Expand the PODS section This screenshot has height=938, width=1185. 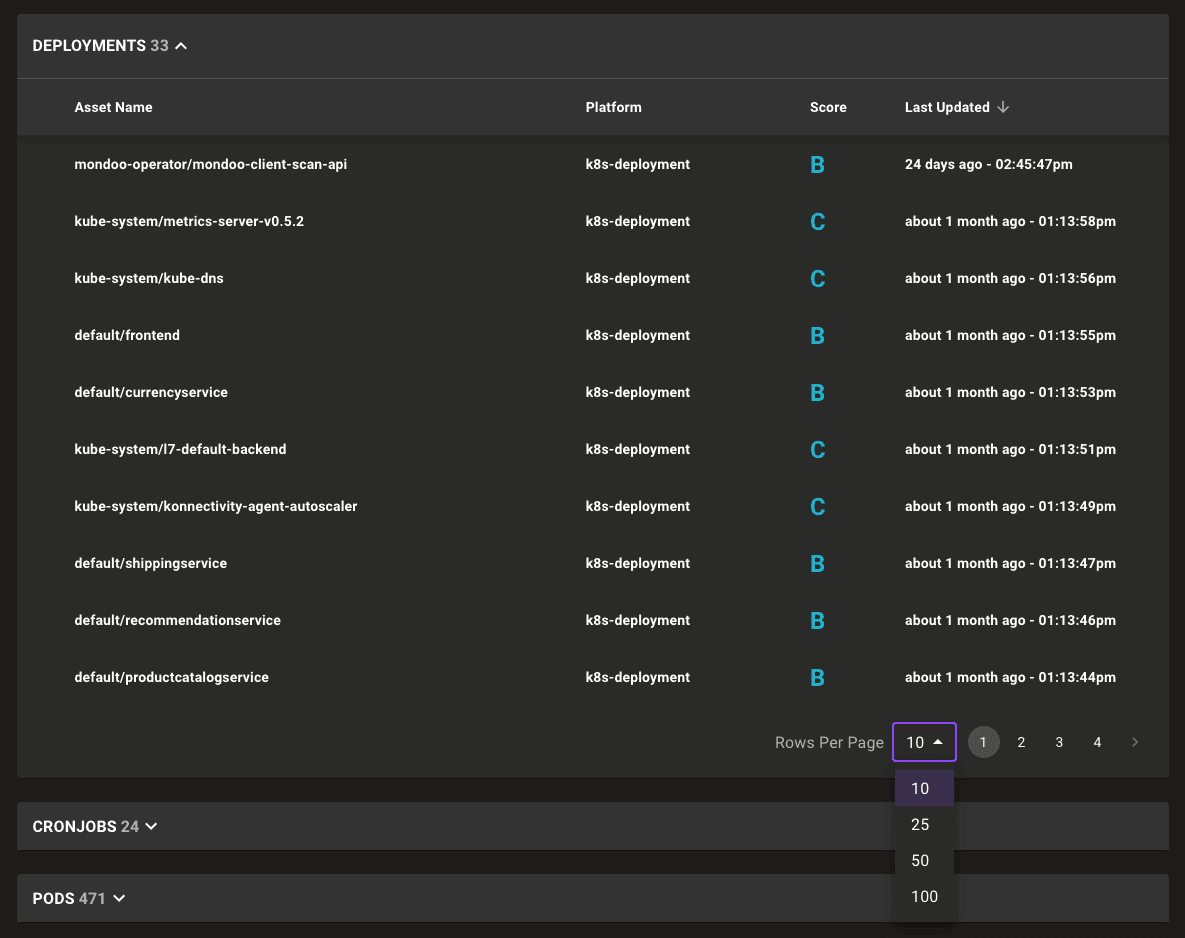click(x=119, y=898)
